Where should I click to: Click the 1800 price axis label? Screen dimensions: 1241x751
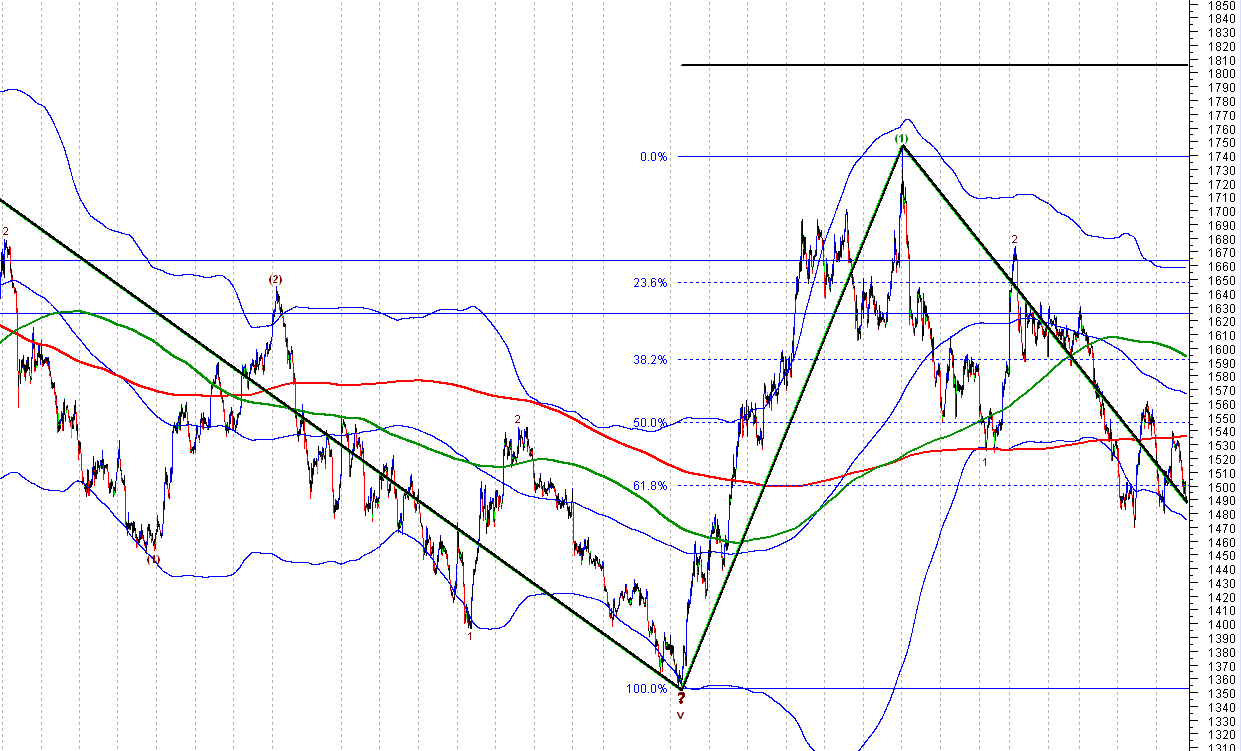coord(1220,74)
